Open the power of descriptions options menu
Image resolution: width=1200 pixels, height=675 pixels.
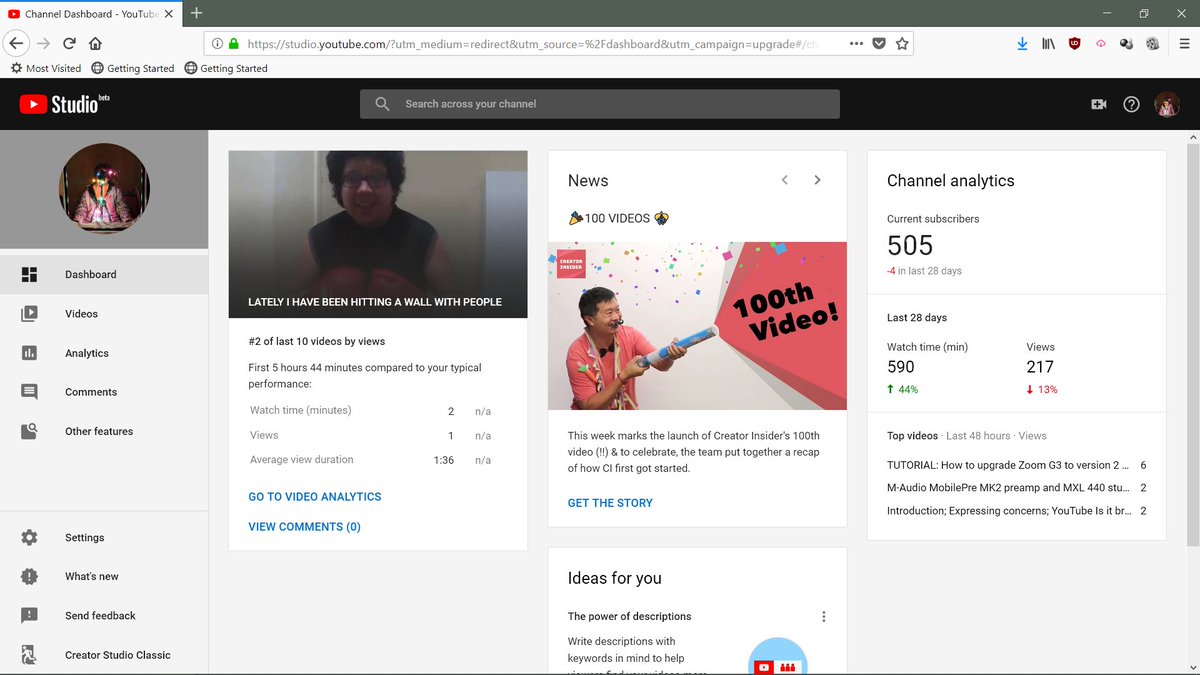[824, 617]
